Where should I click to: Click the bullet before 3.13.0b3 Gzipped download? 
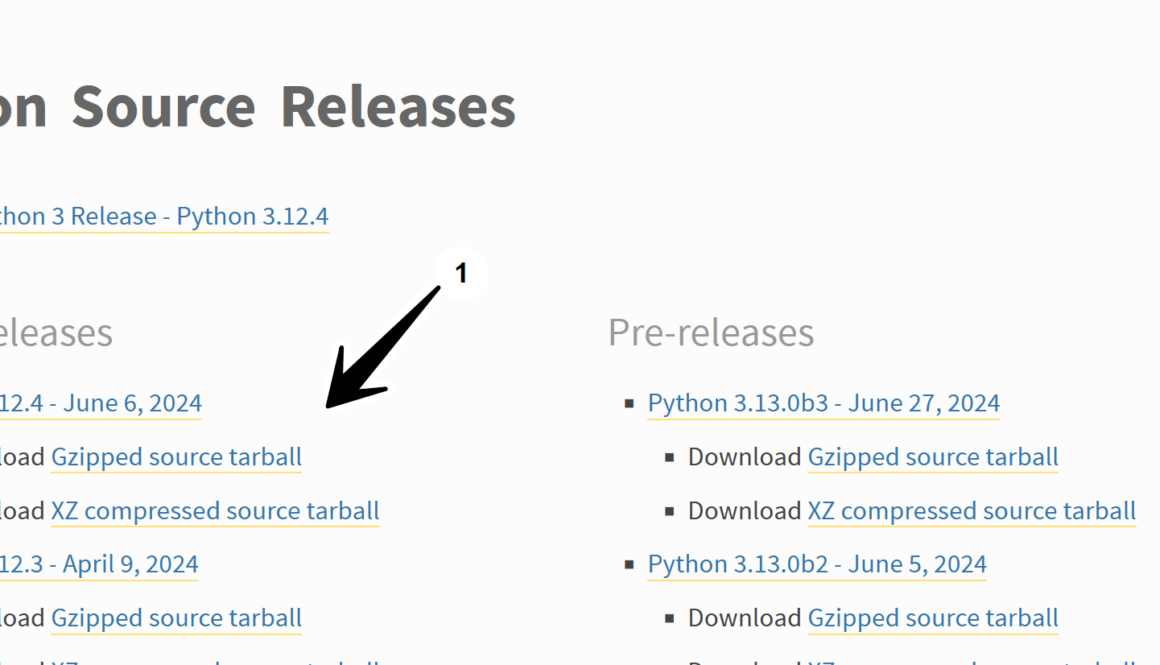pyautogui.click(x=669, y=458)
